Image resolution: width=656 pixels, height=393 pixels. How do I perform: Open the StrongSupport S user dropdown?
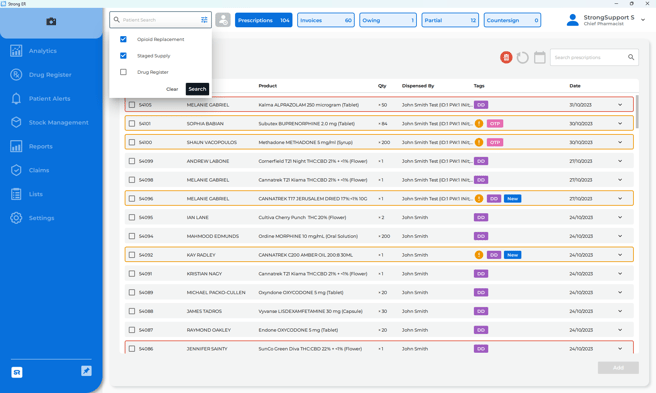pos(643,20)
